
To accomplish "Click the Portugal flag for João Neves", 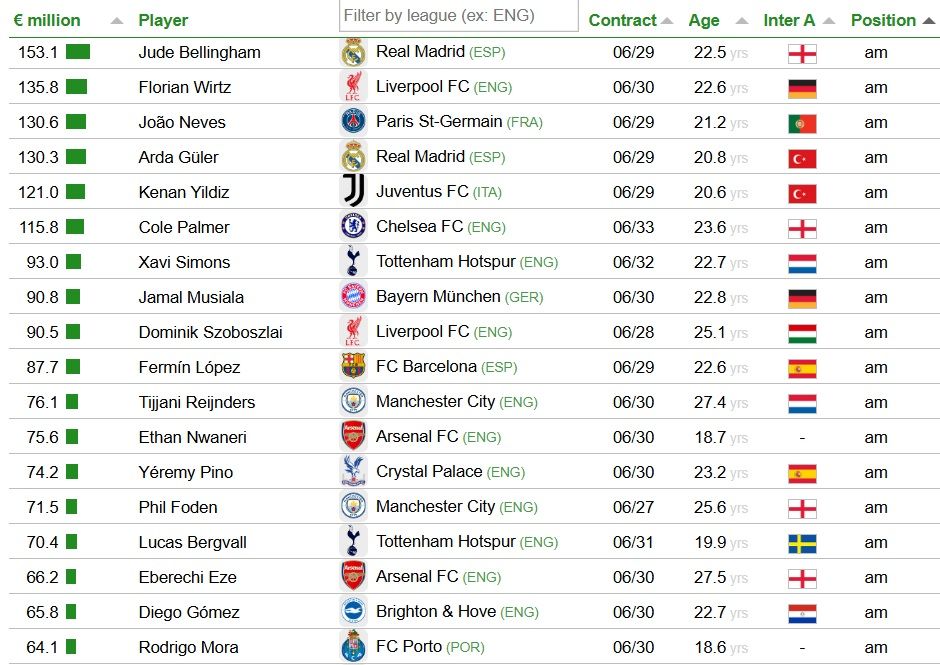I will coord(802,123).
